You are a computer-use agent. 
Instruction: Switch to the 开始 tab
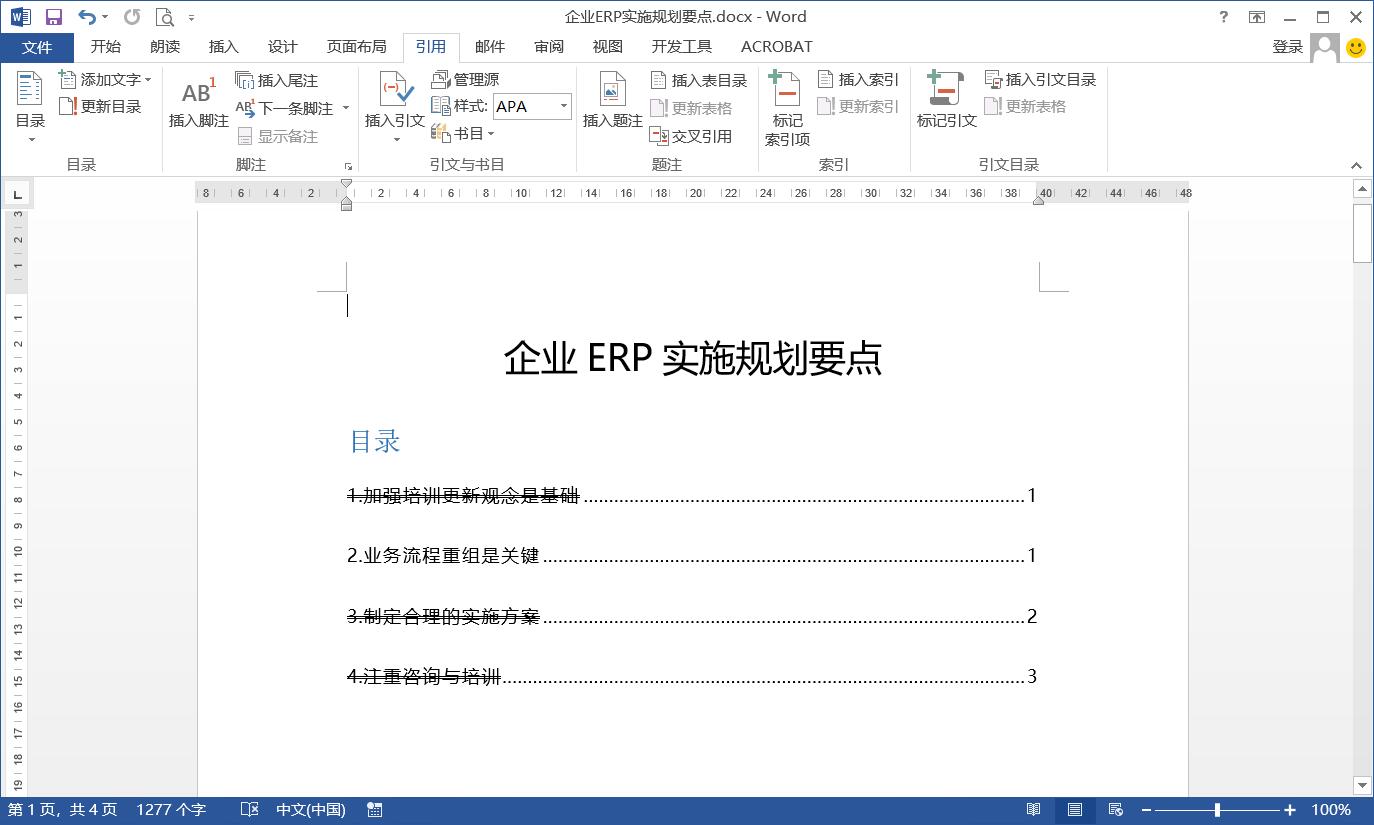(106, 47)
